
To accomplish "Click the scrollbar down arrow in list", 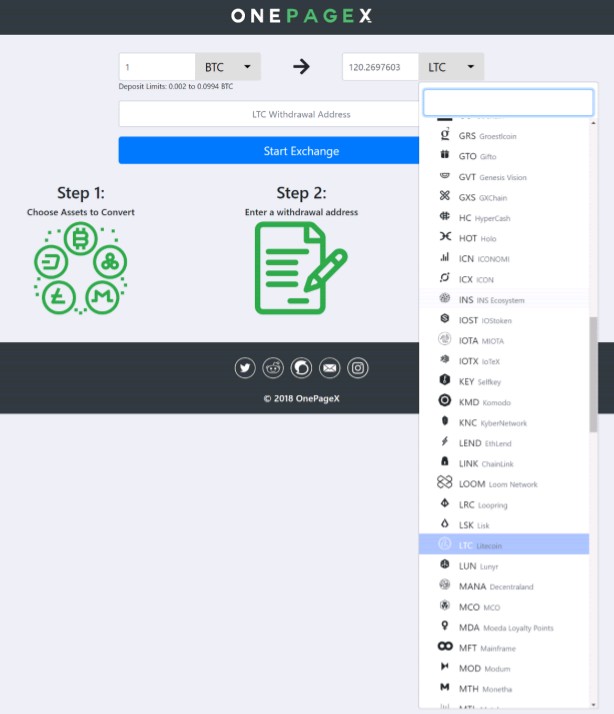I will 593,705.
